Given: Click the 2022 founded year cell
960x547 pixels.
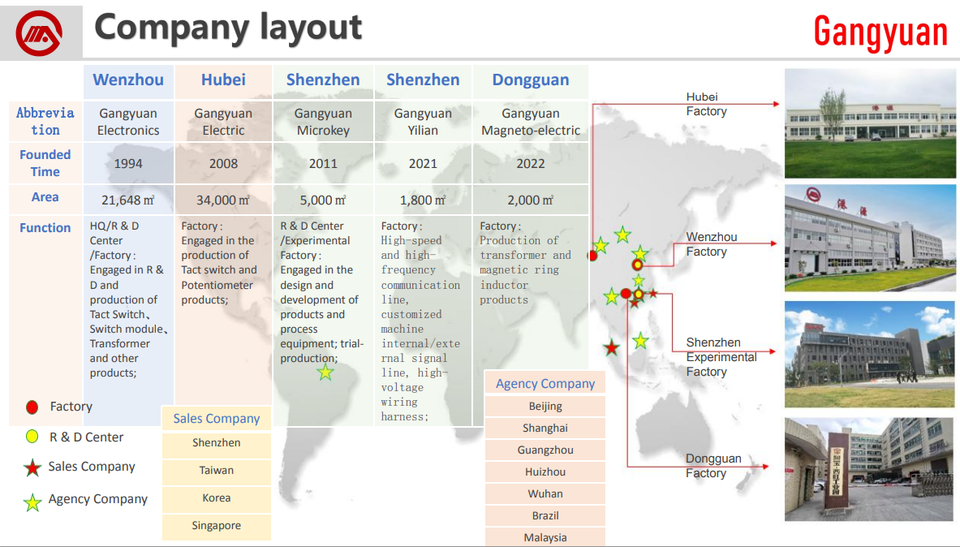Looking at the screenshot, I should [530, 164].
